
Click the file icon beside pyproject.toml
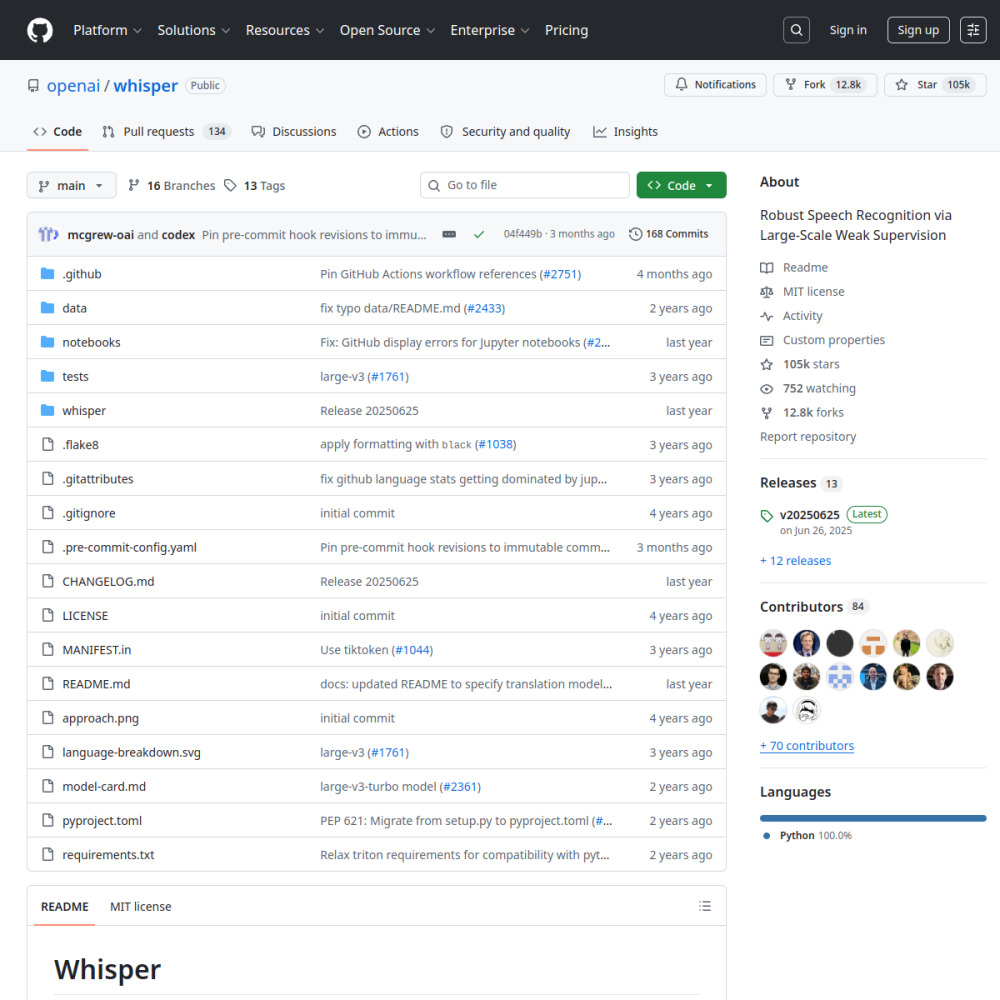coord(48,820)
